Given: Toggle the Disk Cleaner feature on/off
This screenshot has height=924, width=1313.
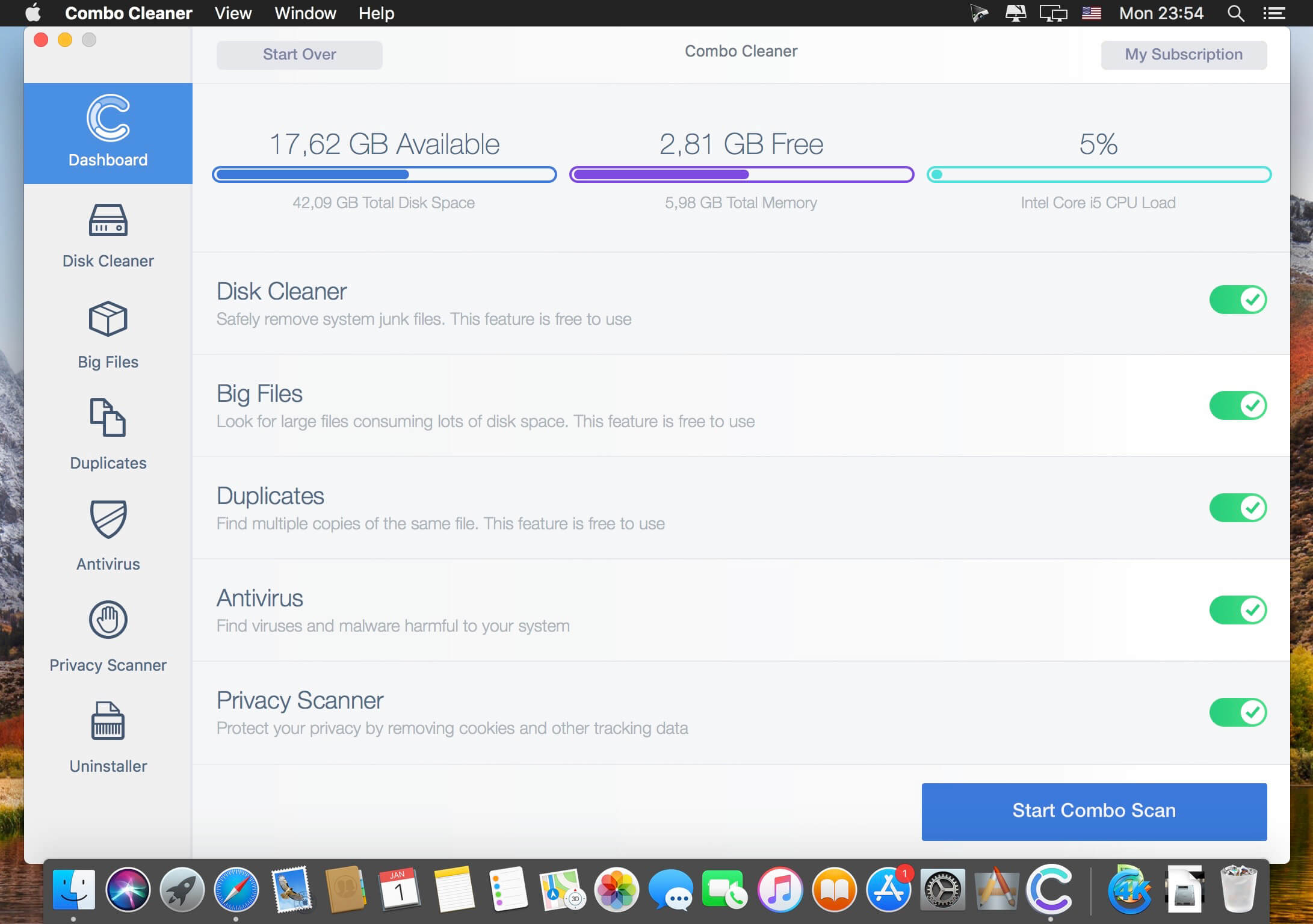Looking at the screenshot, I should point(1238,300).
